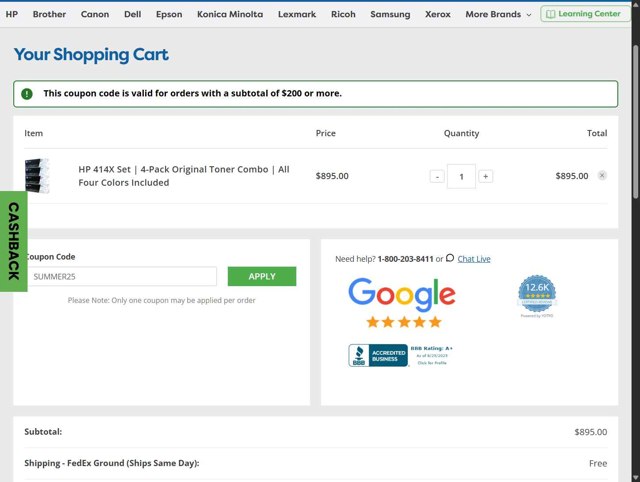Increase quantity with the plus button

click(x=485, y=176)
